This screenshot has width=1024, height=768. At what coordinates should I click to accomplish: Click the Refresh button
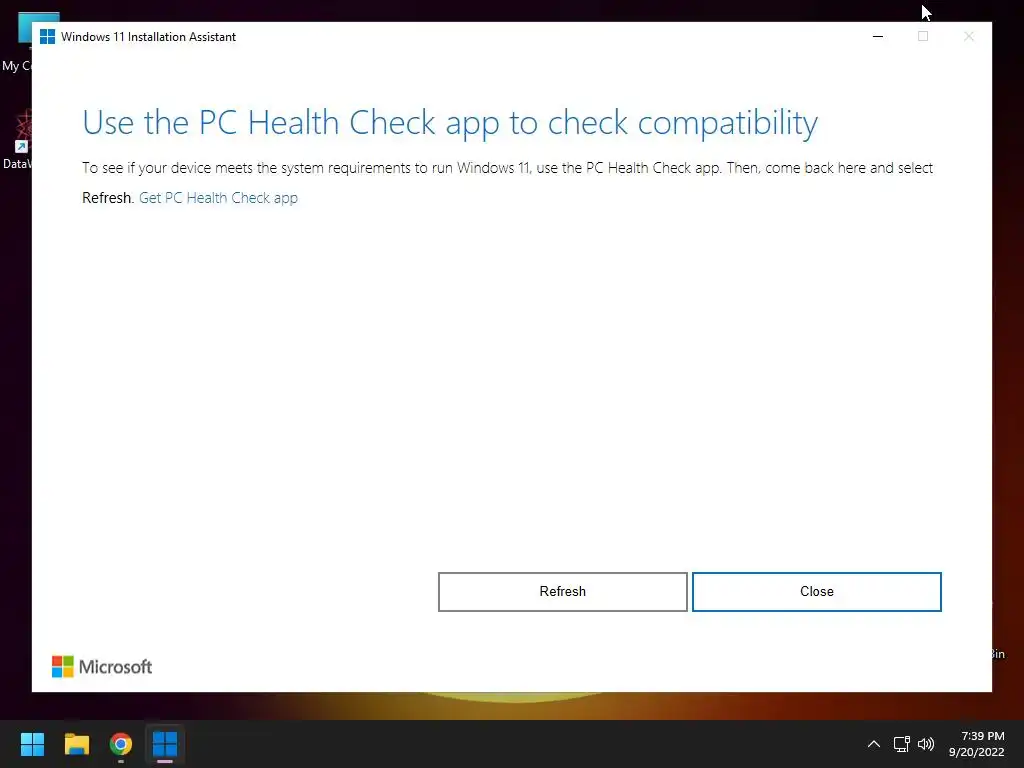pyautogui.click(x=562, y=592)
